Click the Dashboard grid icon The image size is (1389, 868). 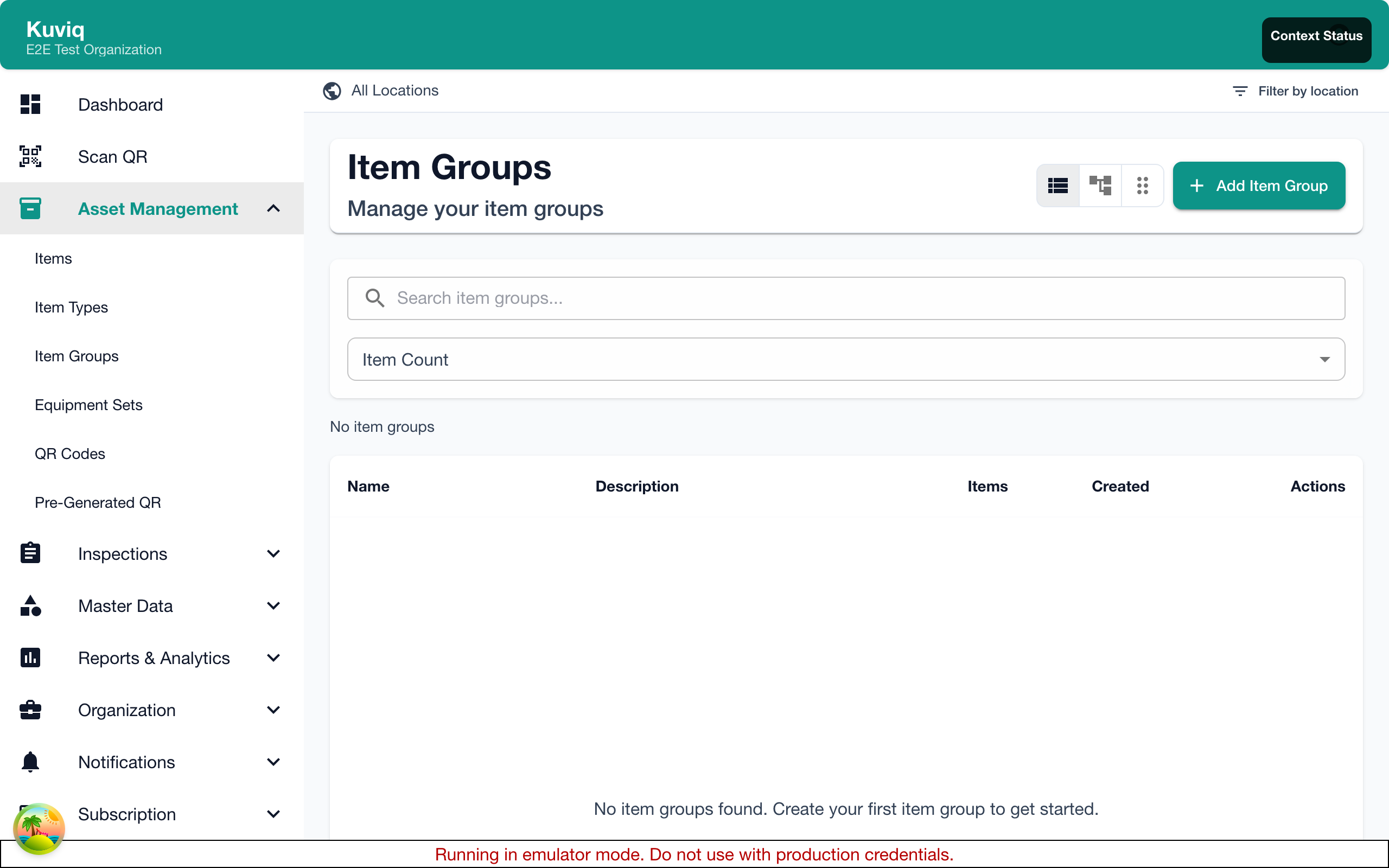pos(30,105)
